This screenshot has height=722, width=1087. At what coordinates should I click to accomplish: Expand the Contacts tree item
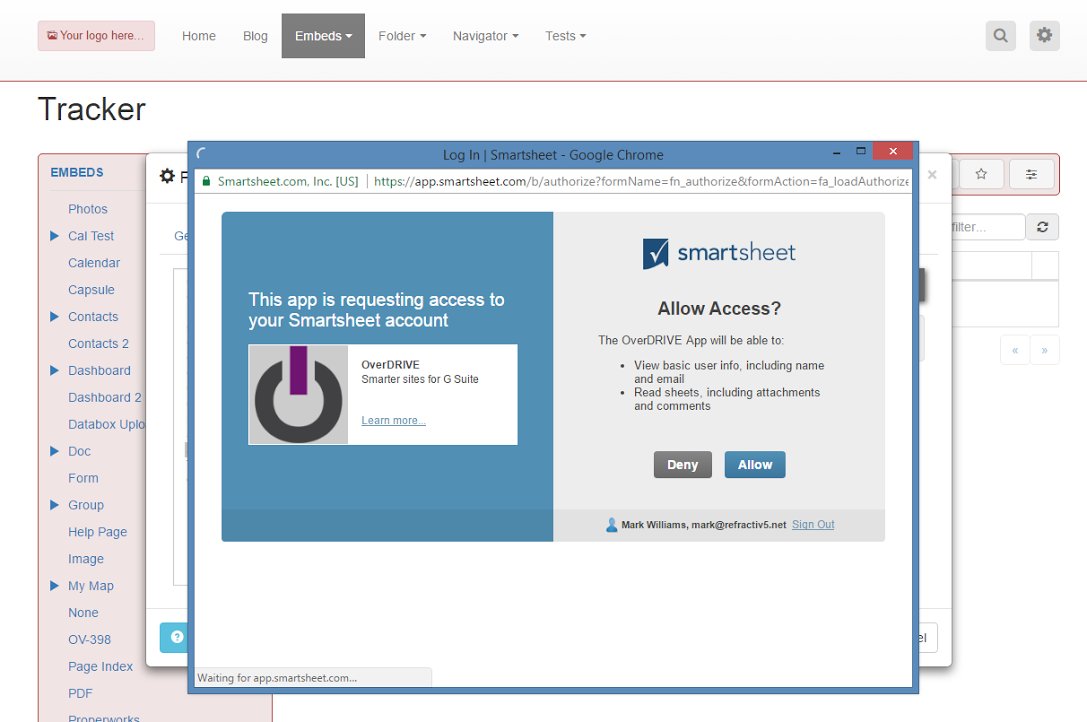click(54, 316)
